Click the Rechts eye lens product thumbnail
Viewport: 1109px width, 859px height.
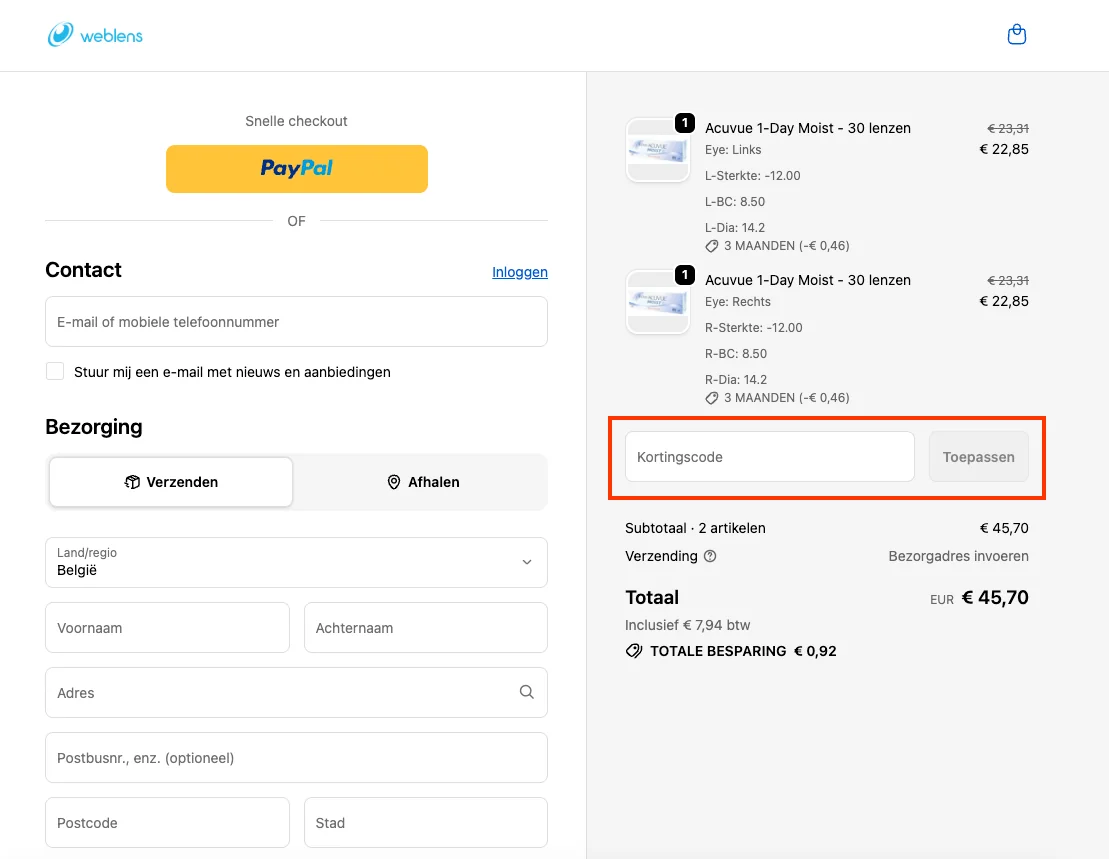[658, 302]
